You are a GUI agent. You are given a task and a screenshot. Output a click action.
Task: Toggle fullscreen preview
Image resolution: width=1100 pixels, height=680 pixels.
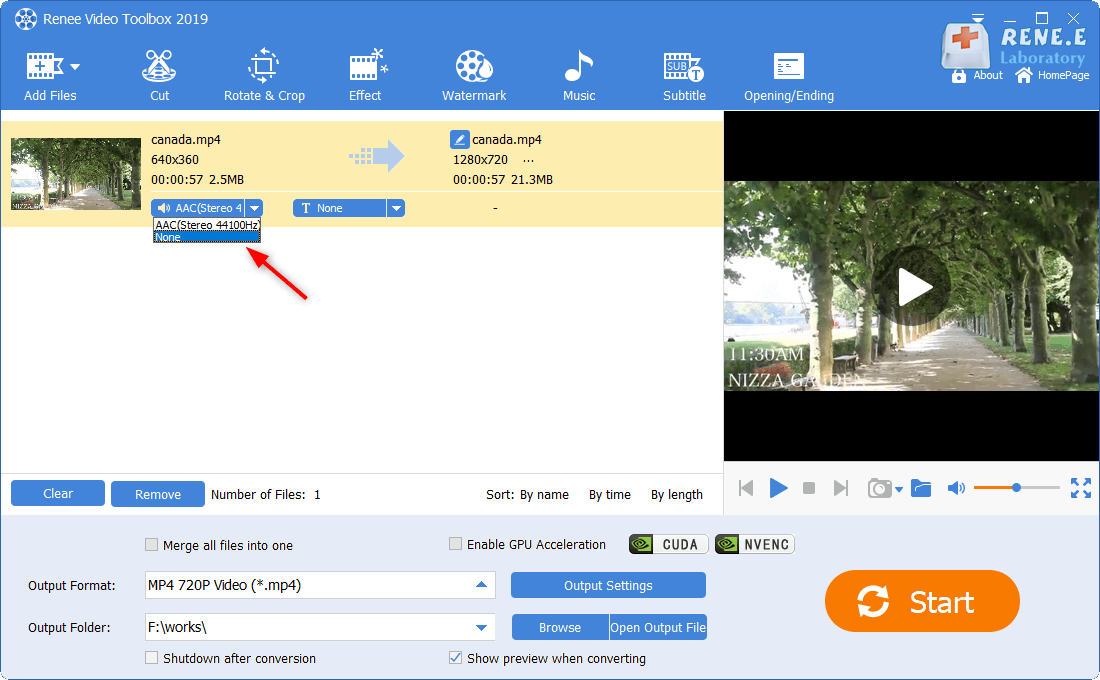(1081, 488)
